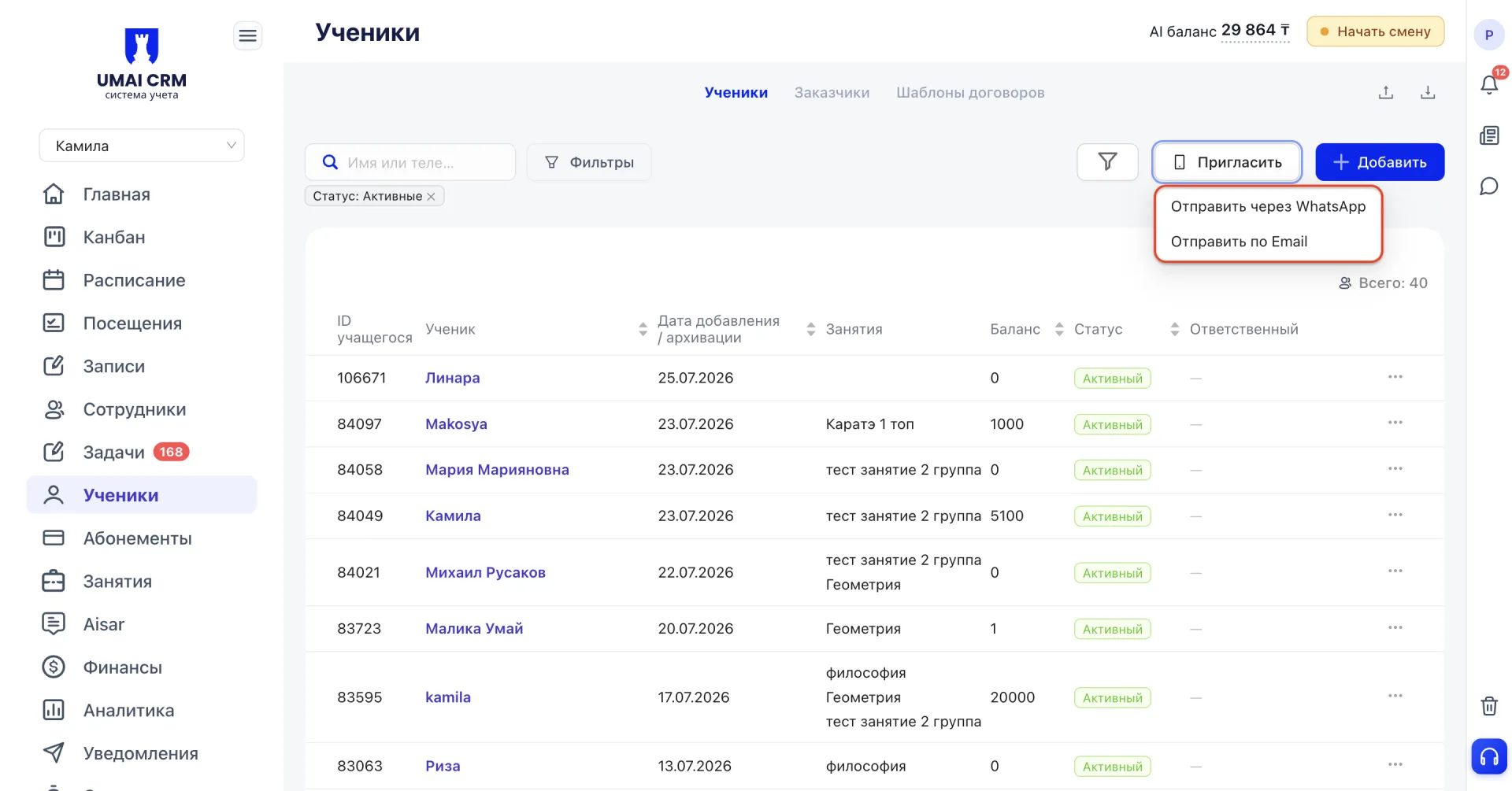Sort by Ученик column arrows

click(643, 329)
